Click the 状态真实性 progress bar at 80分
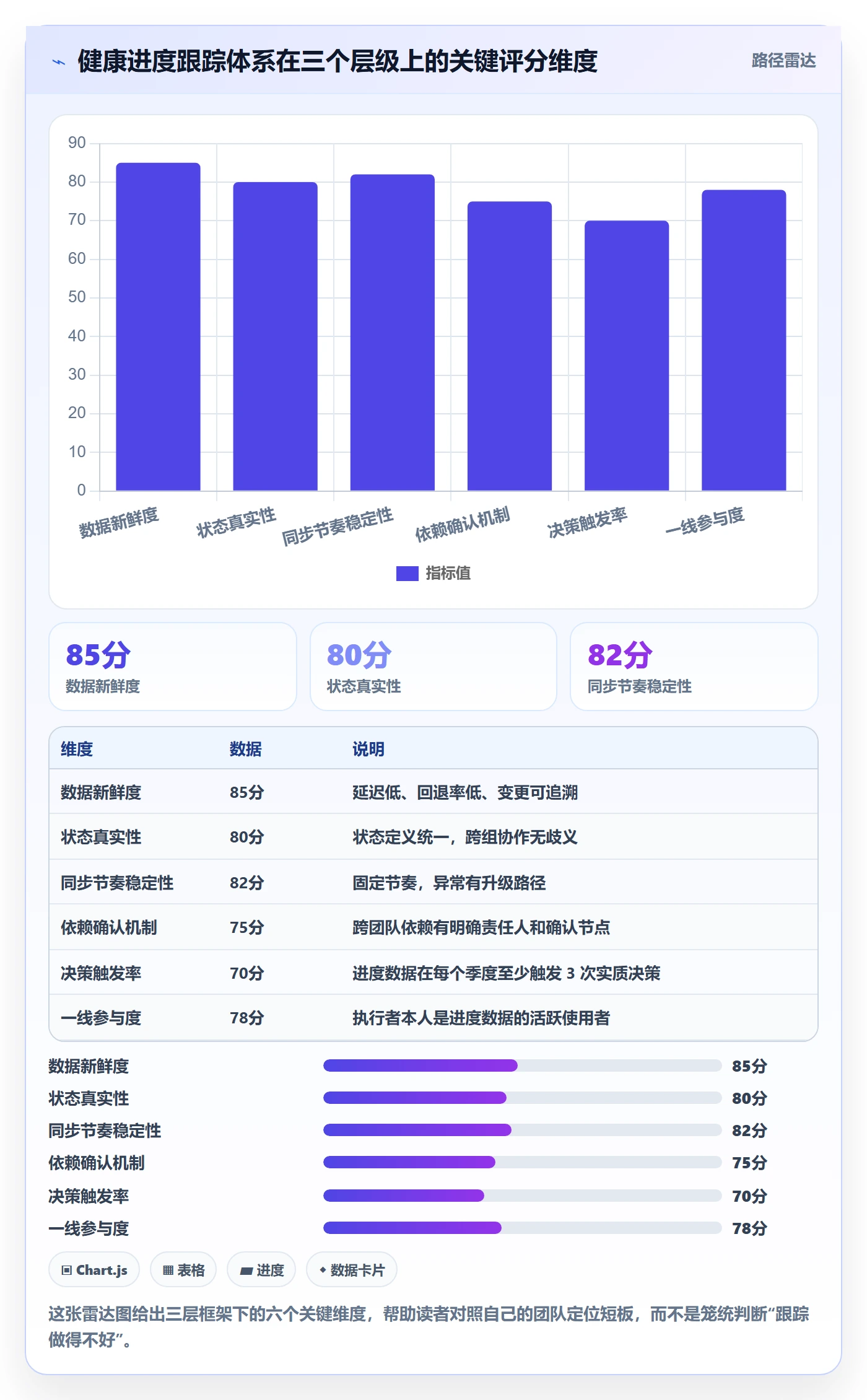This screenshot has width=867, height=1400. [x=523, y=1098]
